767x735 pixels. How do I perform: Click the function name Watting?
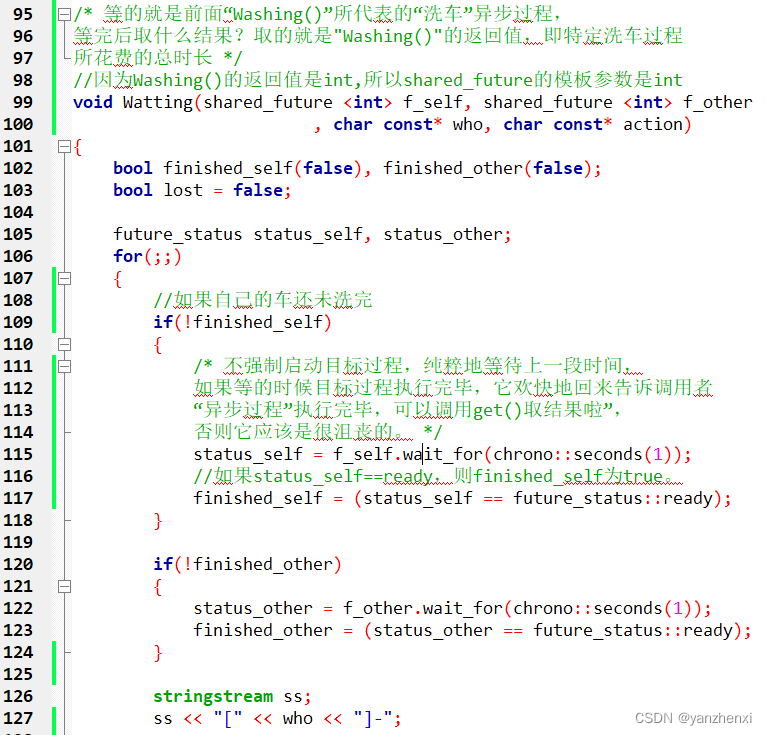(158, 102)
